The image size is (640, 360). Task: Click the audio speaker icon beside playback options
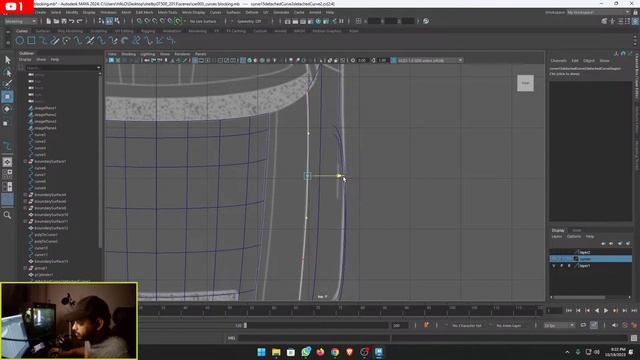615,325
